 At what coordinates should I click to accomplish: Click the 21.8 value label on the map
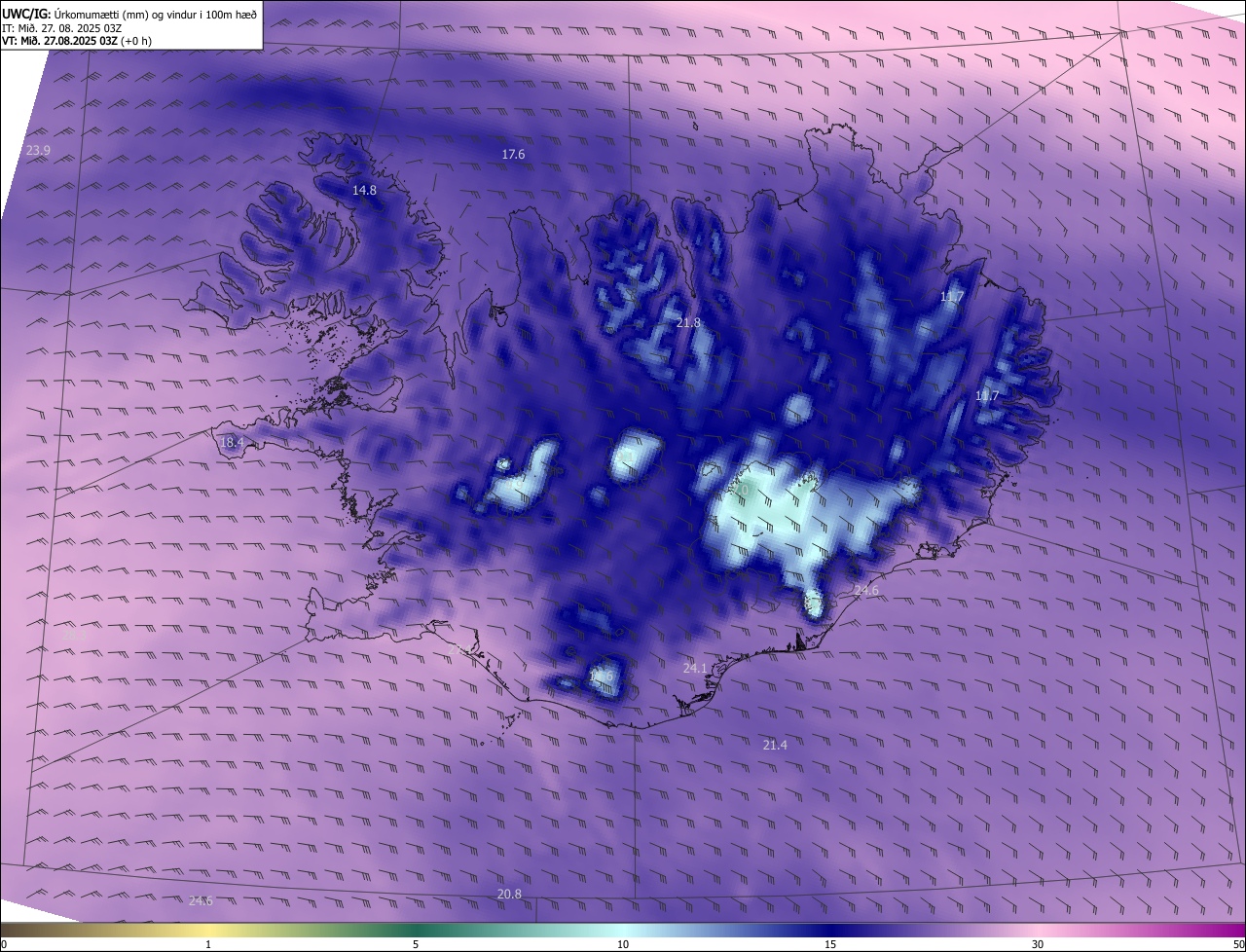point(688,322)
